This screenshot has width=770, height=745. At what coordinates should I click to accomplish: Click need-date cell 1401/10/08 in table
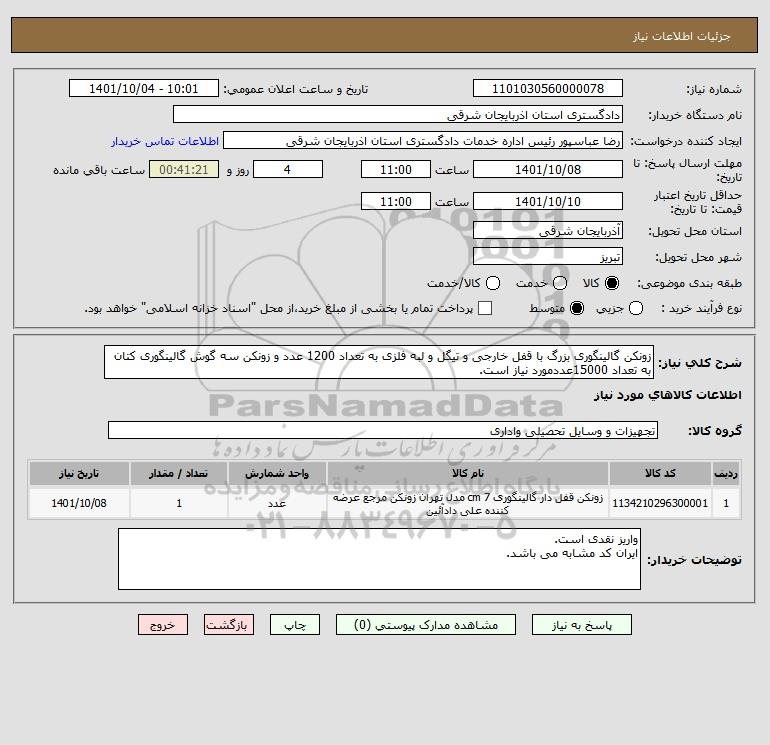pos(79,503)
